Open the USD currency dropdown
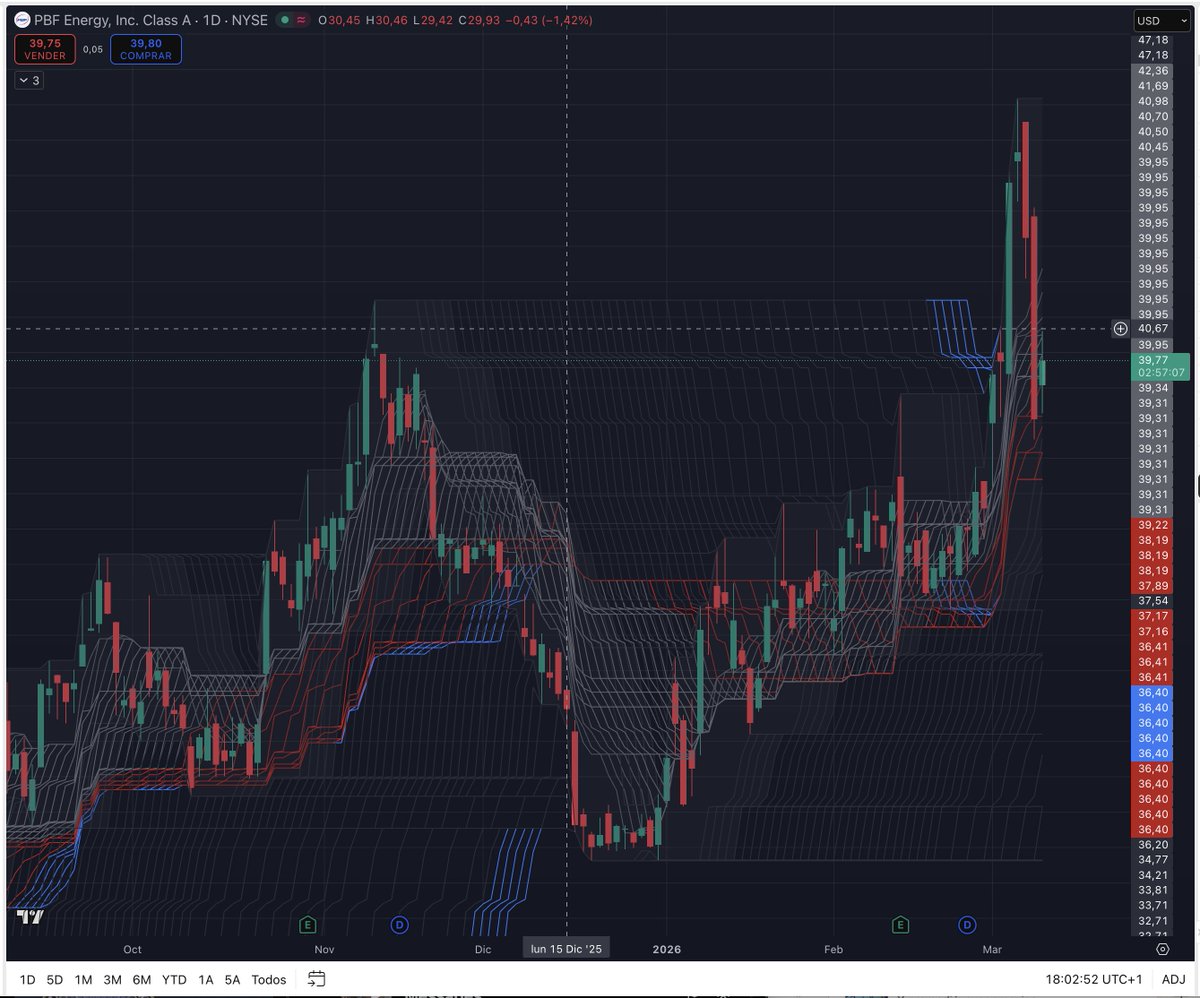This screenshot has height=998, width=1200. coord(1161,20)
